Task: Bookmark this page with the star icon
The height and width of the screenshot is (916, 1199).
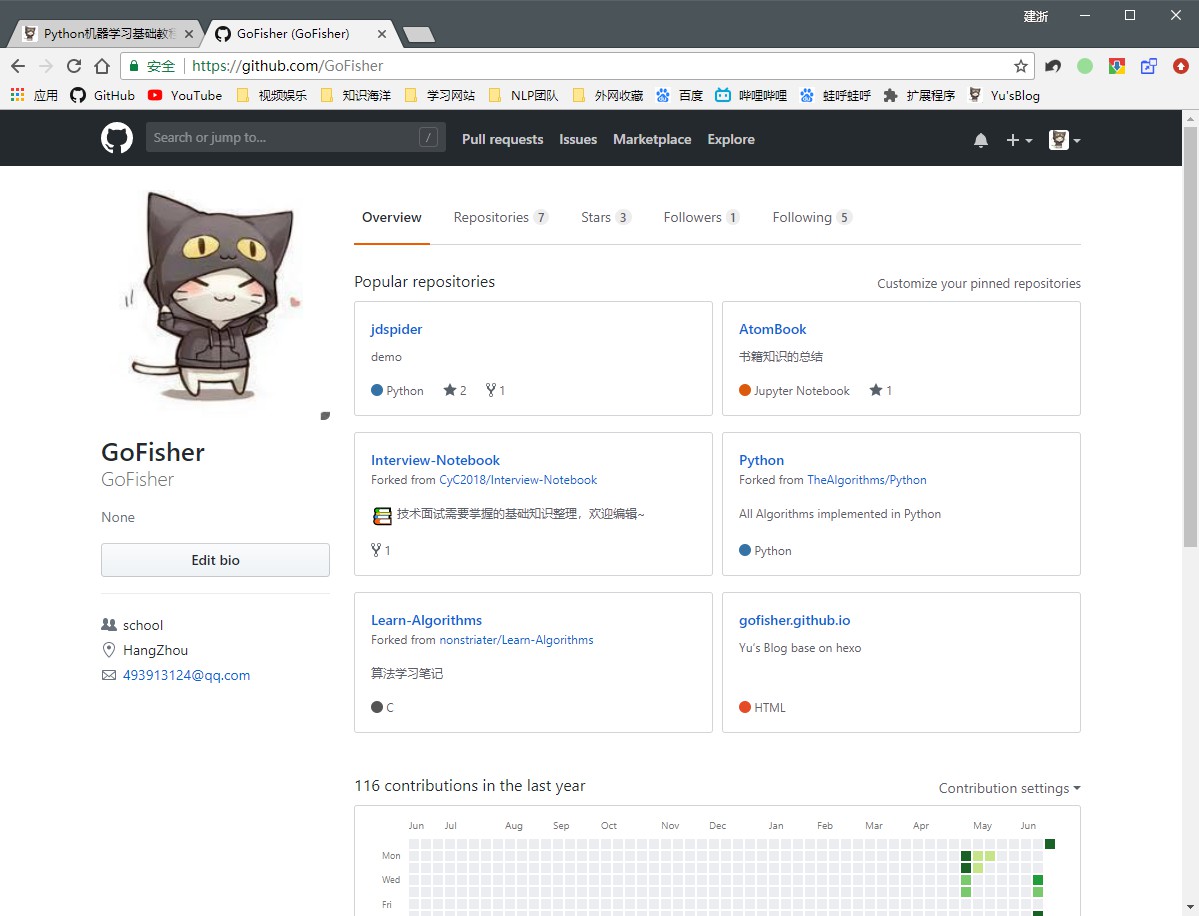Action: point(1020,66)
